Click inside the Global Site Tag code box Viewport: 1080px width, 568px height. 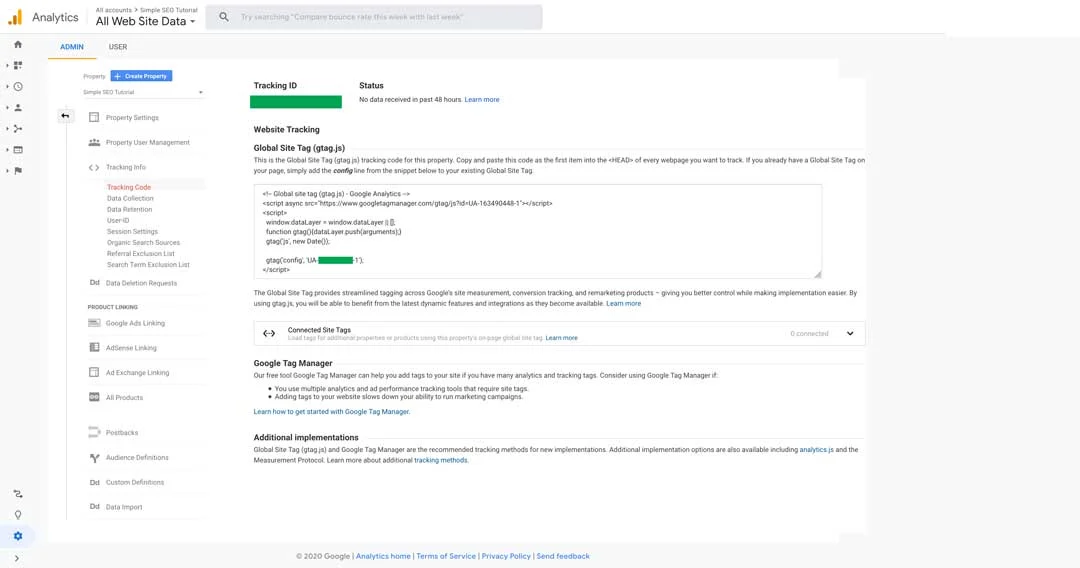tap(537, 231)
